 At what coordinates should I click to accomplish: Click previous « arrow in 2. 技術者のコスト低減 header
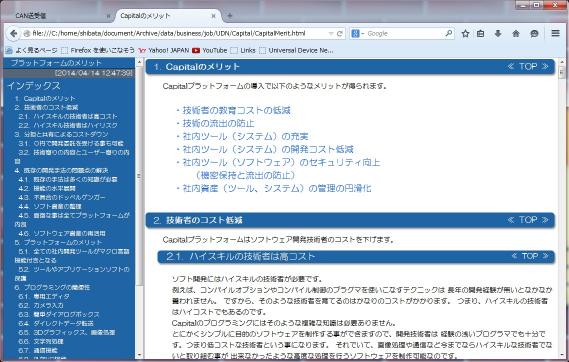tap(511, 220)
